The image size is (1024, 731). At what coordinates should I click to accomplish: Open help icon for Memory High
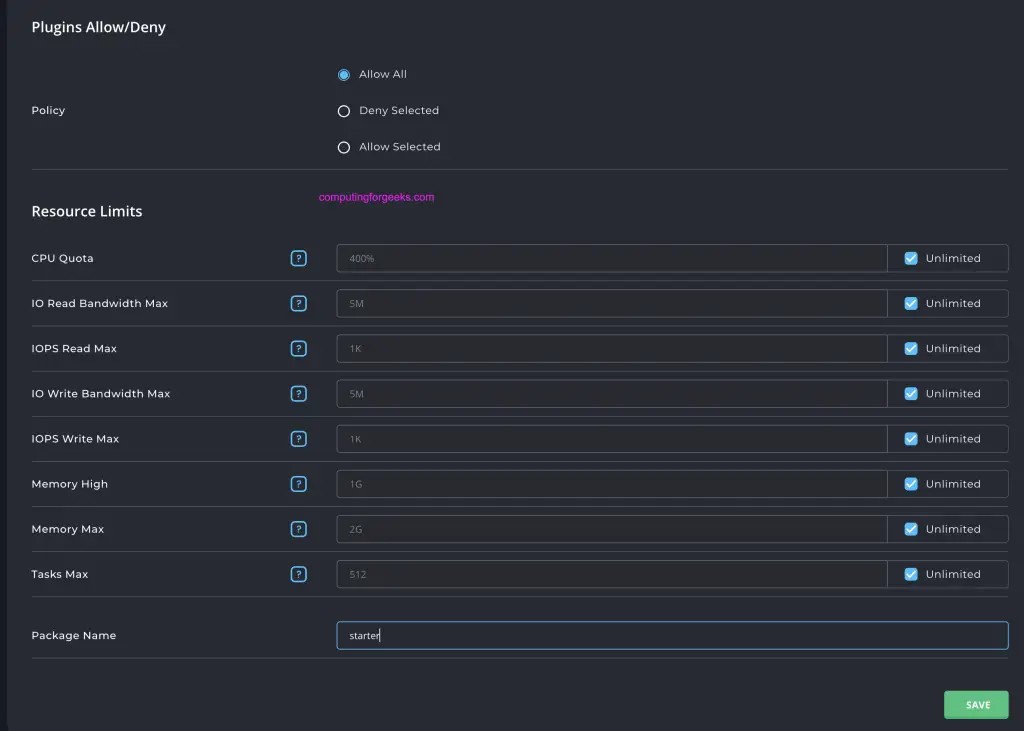pyautogui.click(x=298, y=483)
